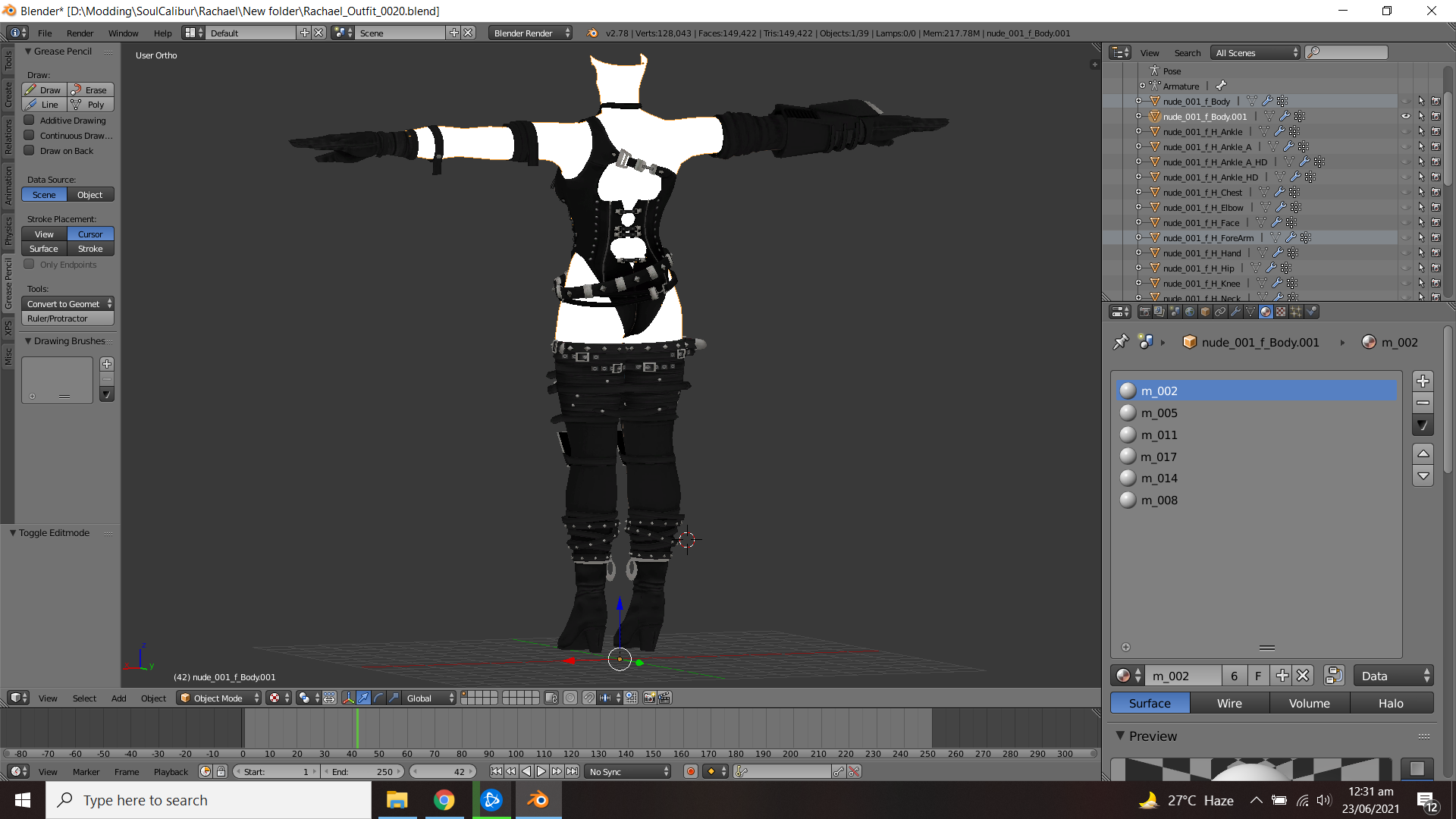Select the Draw grease pencil tool
Image resolution: width=1456 pixels, height=819 pixels.
pyautogui.click(x=44, y=89)
